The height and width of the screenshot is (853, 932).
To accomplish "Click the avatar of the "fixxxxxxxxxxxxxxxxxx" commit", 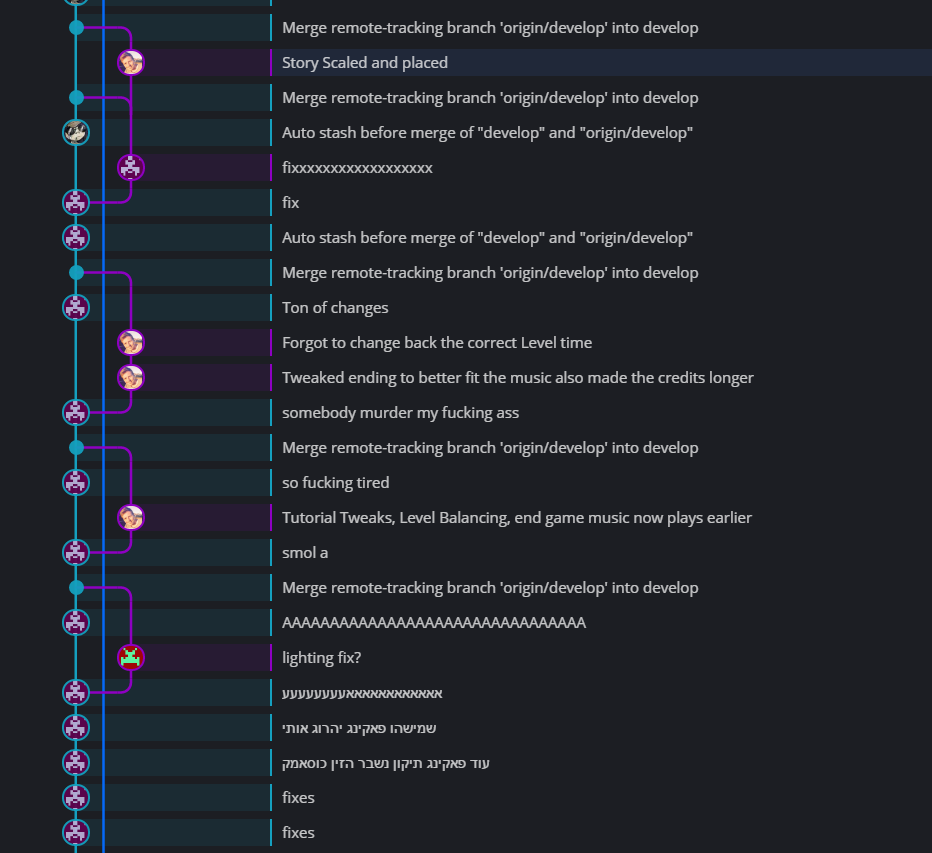I will [131, 168].
